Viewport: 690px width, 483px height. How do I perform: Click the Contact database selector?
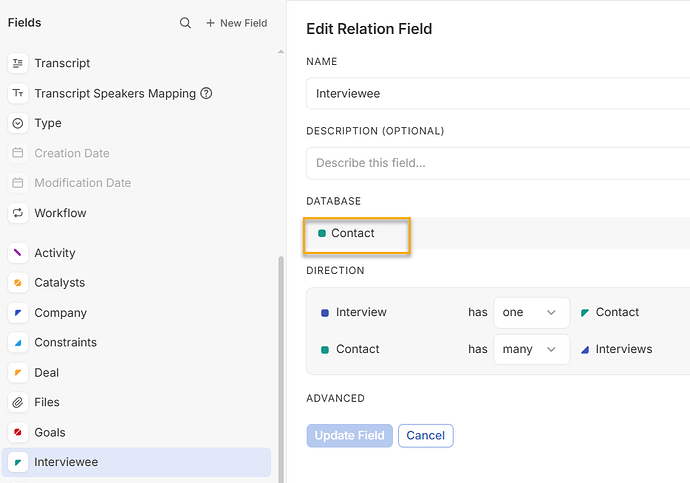pos(357,234)
